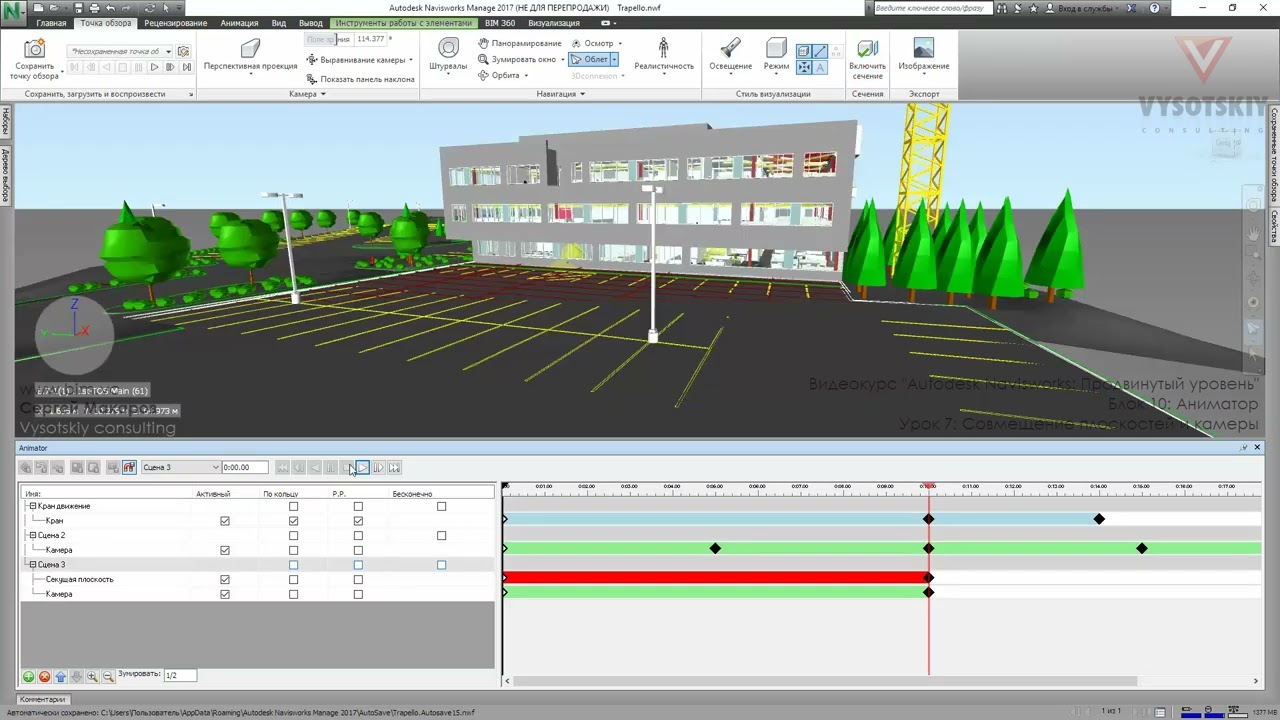Click the Realism (Реалистичность) figure icon
Image resolution: width=1280 pixels, height=720 pixels.
tap(664, 48)
